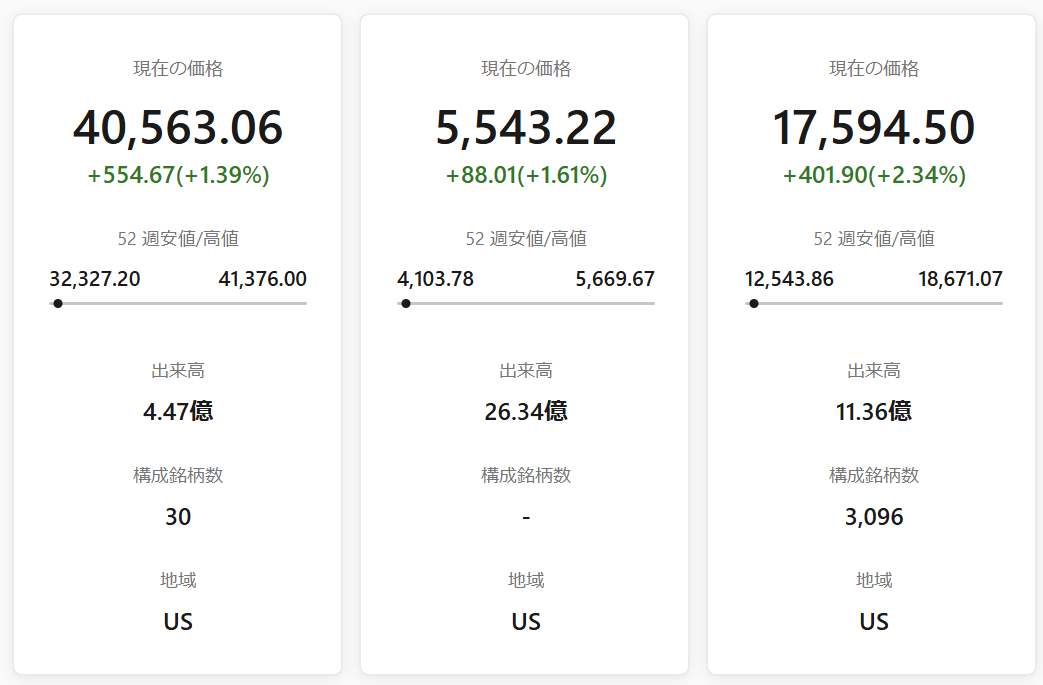Click the 52 週安値/高値 label in the 40,563.06 card
The width and height of the screenshot is (1043, 685).
pos(178,239)
